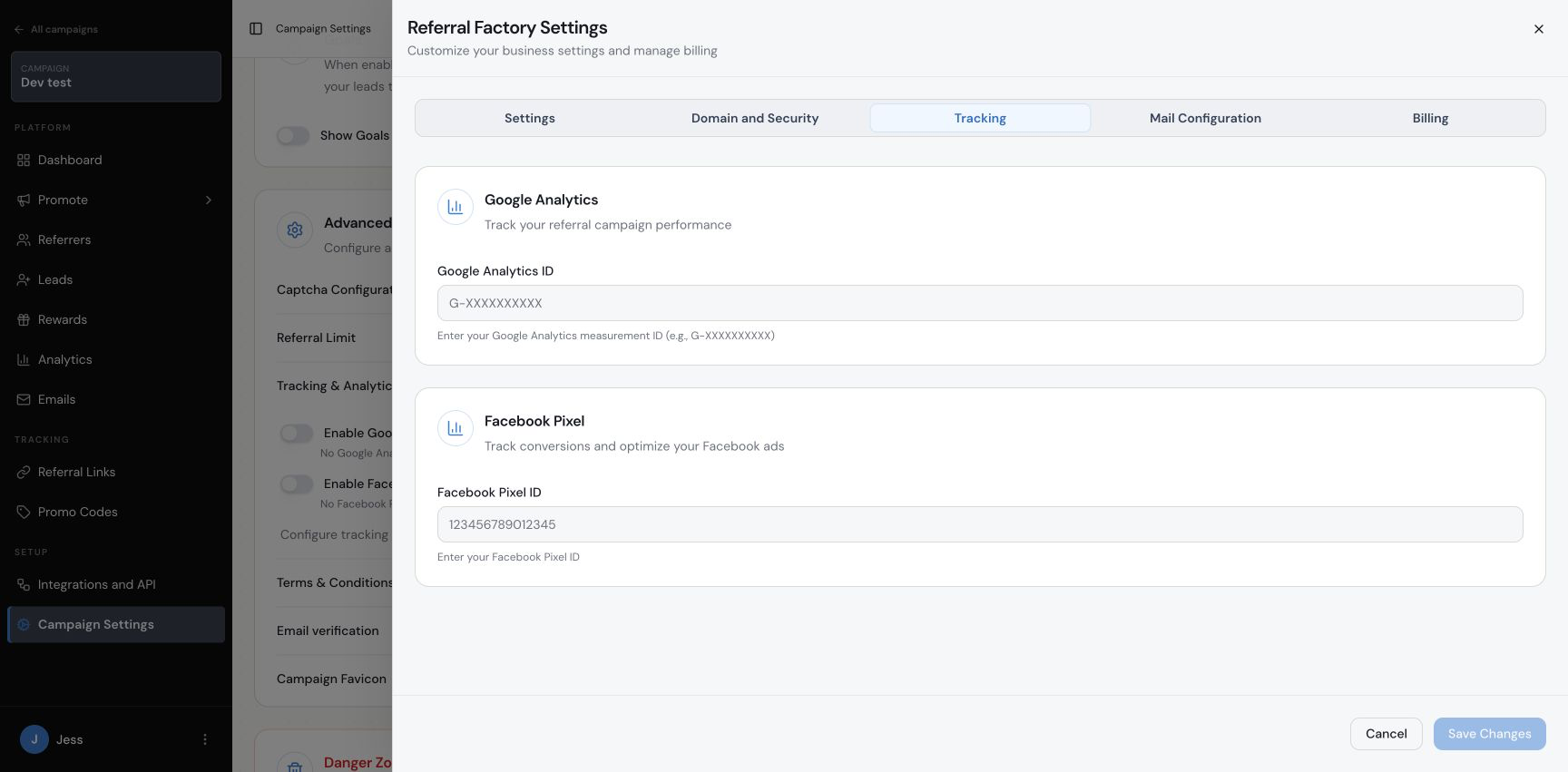Open the Domain and Security tab

point(755,118)
